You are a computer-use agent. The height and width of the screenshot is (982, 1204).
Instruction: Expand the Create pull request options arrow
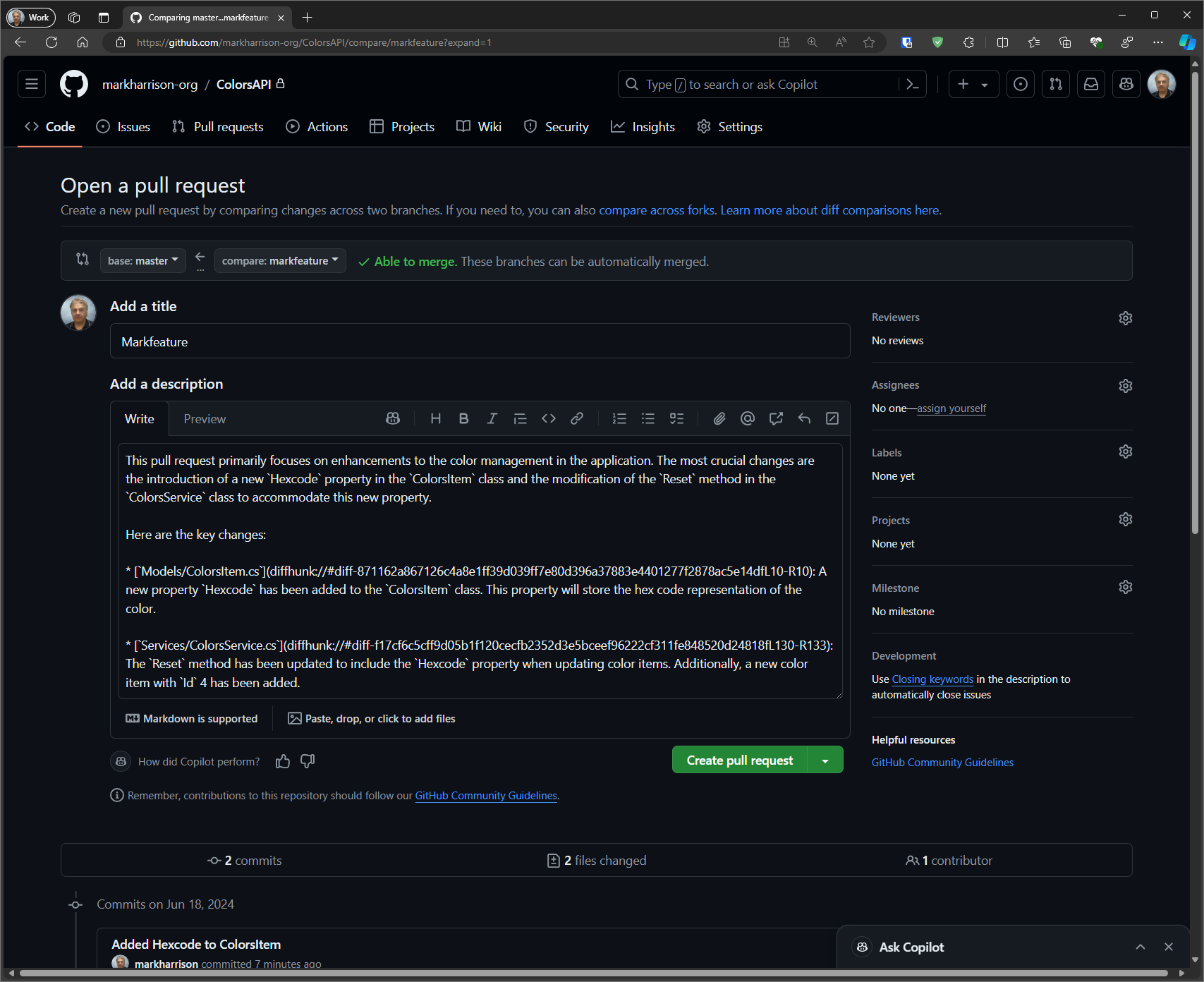point(825,760)
